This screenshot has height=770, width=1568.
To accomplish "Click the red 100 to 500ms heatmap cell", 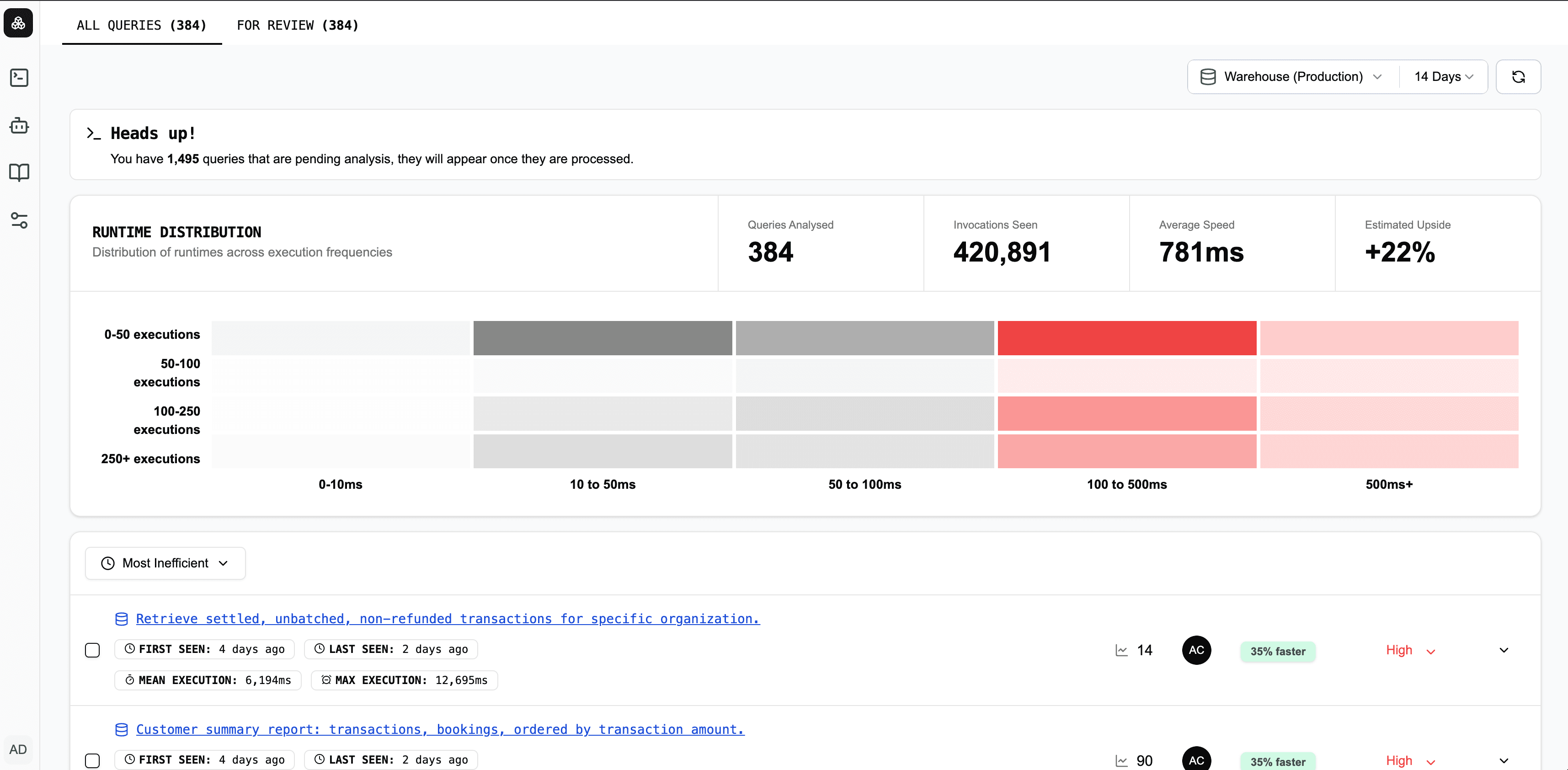I will point(1126,338).
